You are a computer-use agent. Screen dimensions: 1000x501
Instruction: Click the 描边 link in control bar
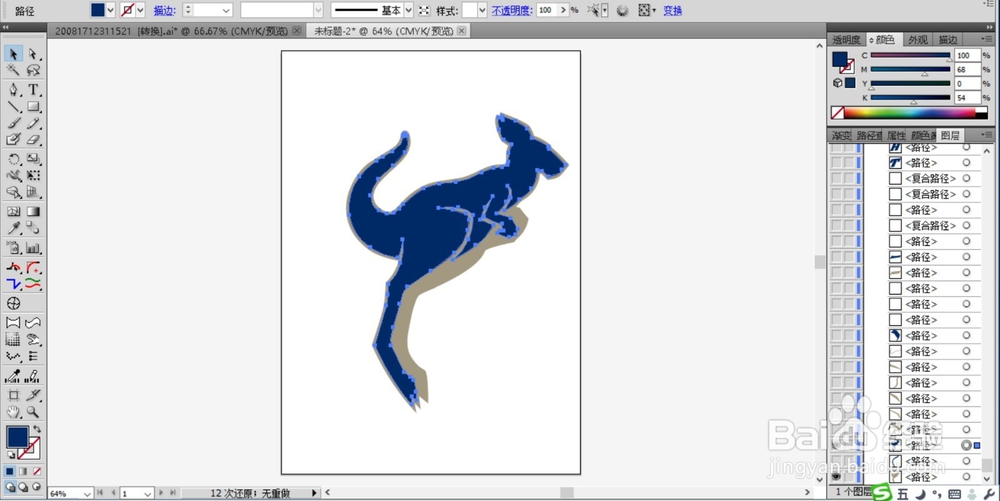click(165, 10)
